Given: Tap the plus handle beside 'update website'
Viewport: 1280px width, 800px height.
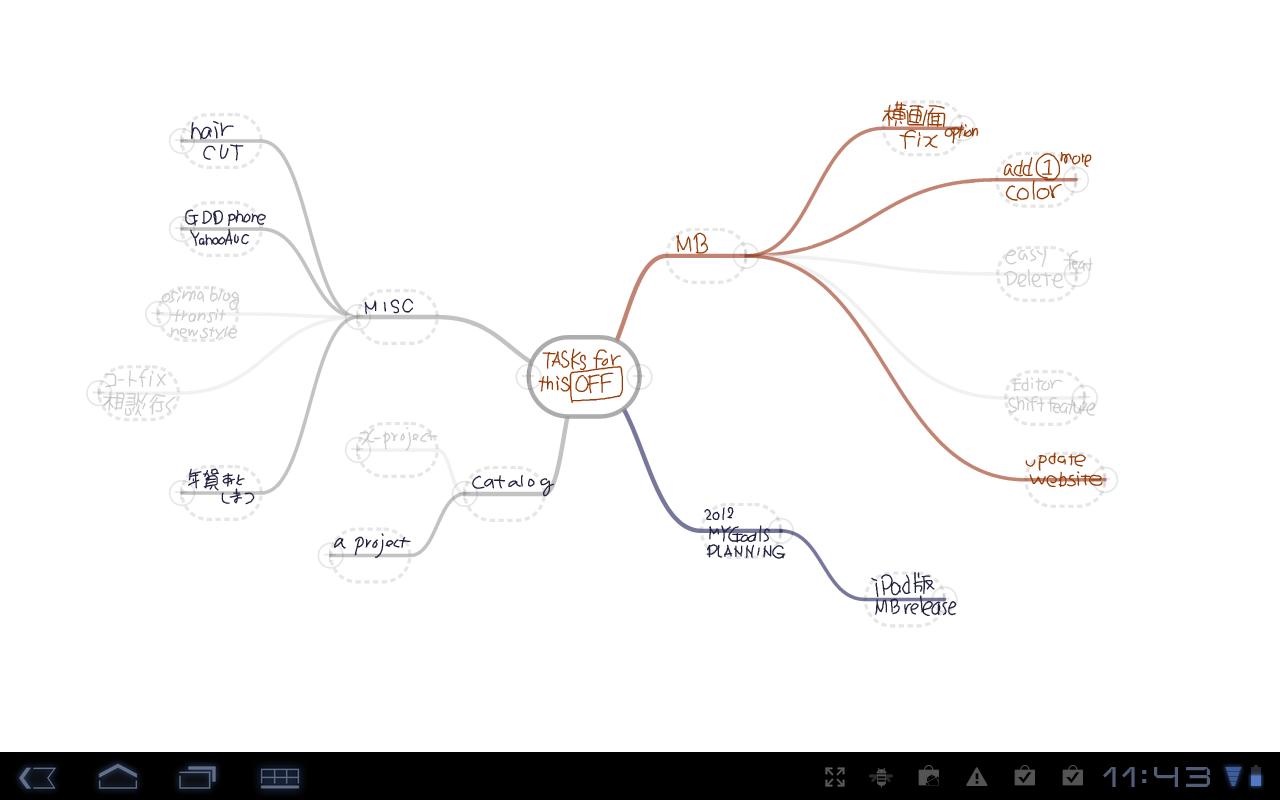Looking at the screenshot, I should point(1105,479).
